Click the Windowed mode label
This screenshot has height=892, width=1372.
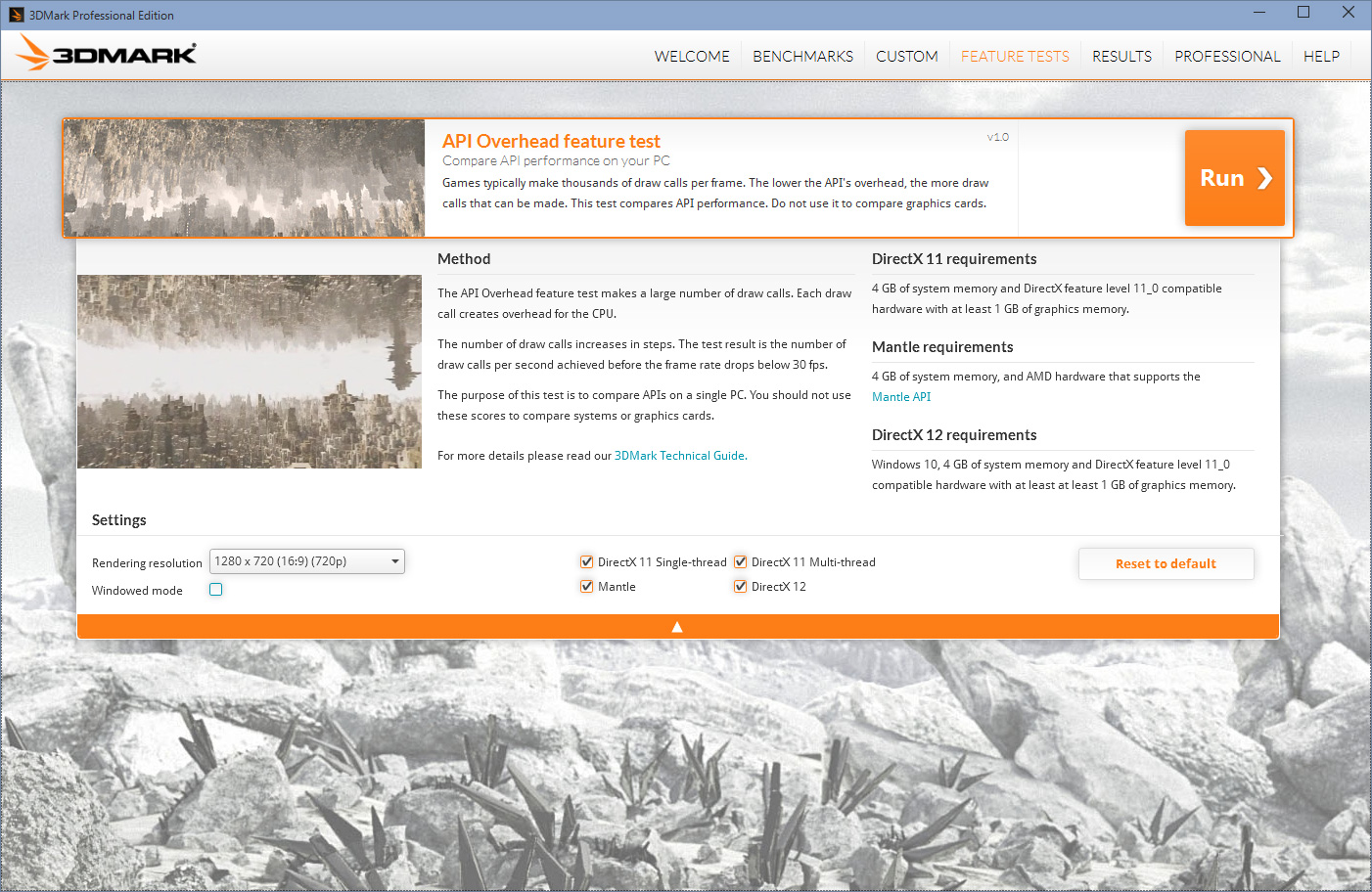click(x=137, y=591)
